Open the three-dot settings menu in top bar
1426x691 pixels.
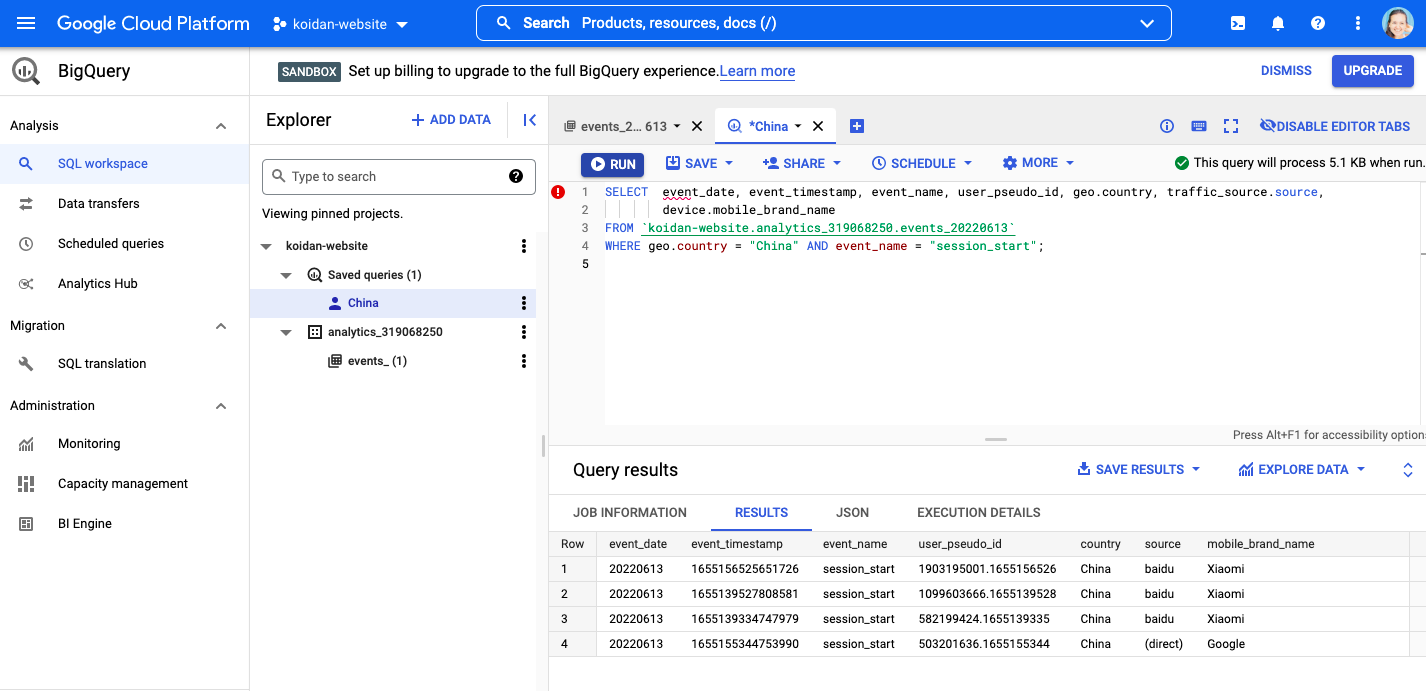[1357, 23]
